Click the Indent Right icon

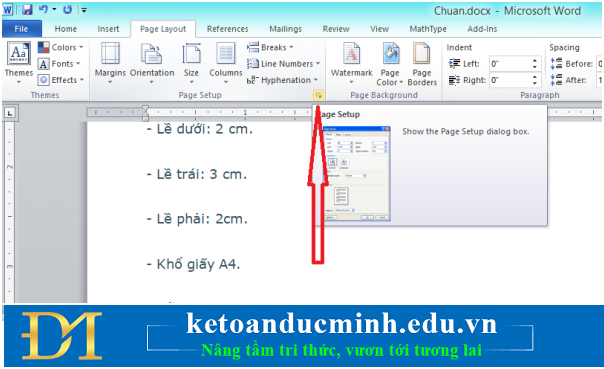[x=455, y=80]
